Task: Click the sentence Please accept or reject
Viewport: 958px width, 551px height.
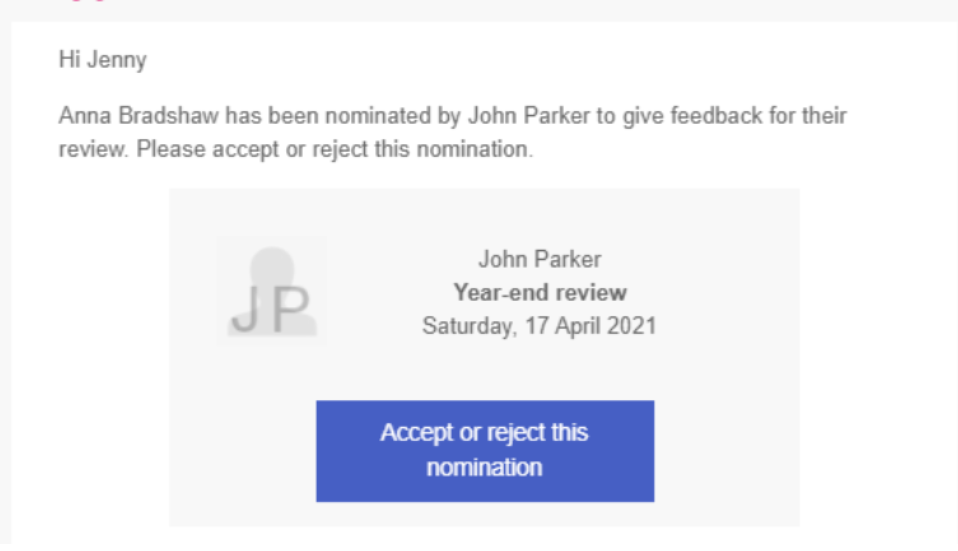Action: pyautogui.click(x=334, y=149)
